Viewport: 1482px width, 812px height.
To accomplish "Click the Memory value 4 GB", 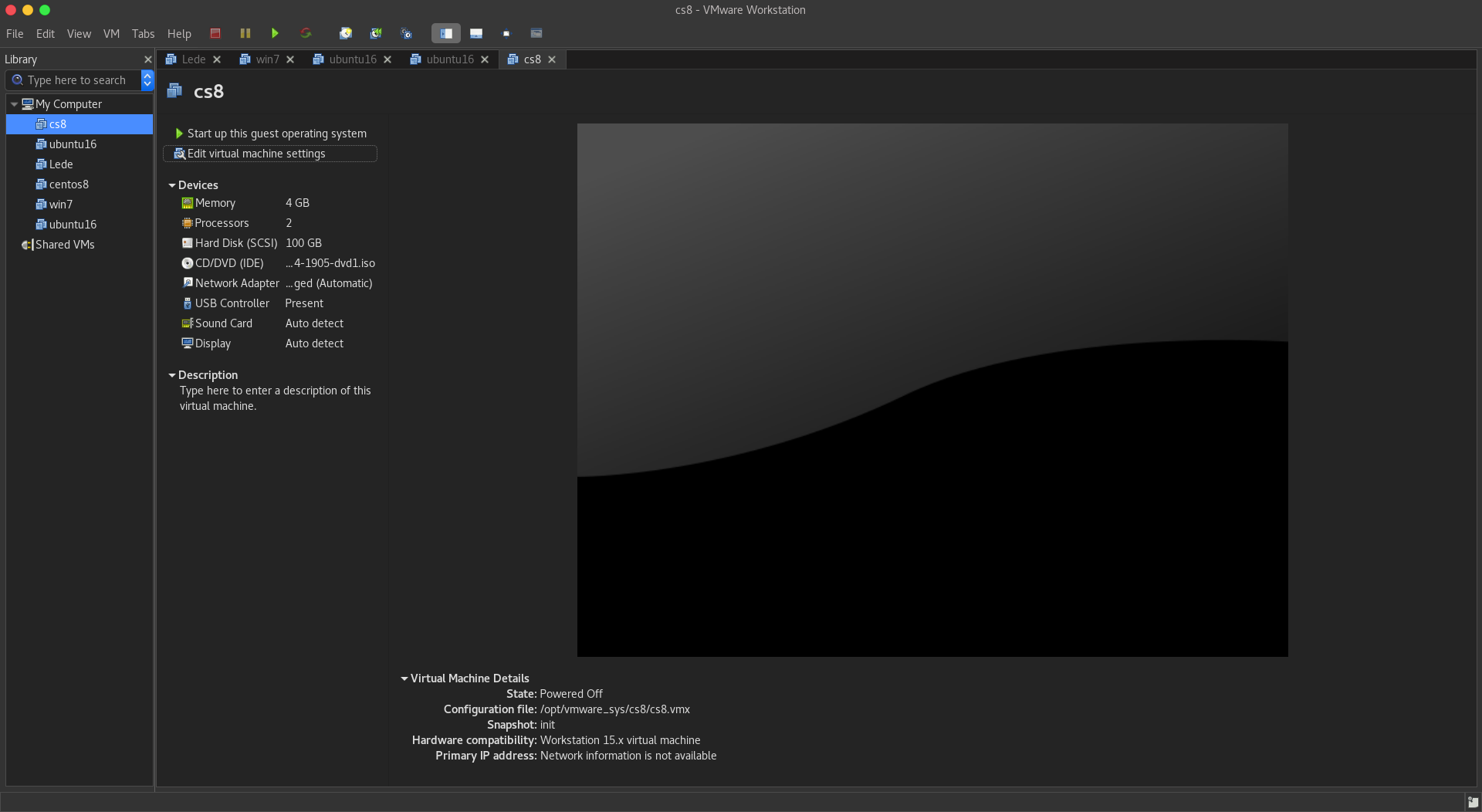I will pyautogui.click(x=297, y=203).
